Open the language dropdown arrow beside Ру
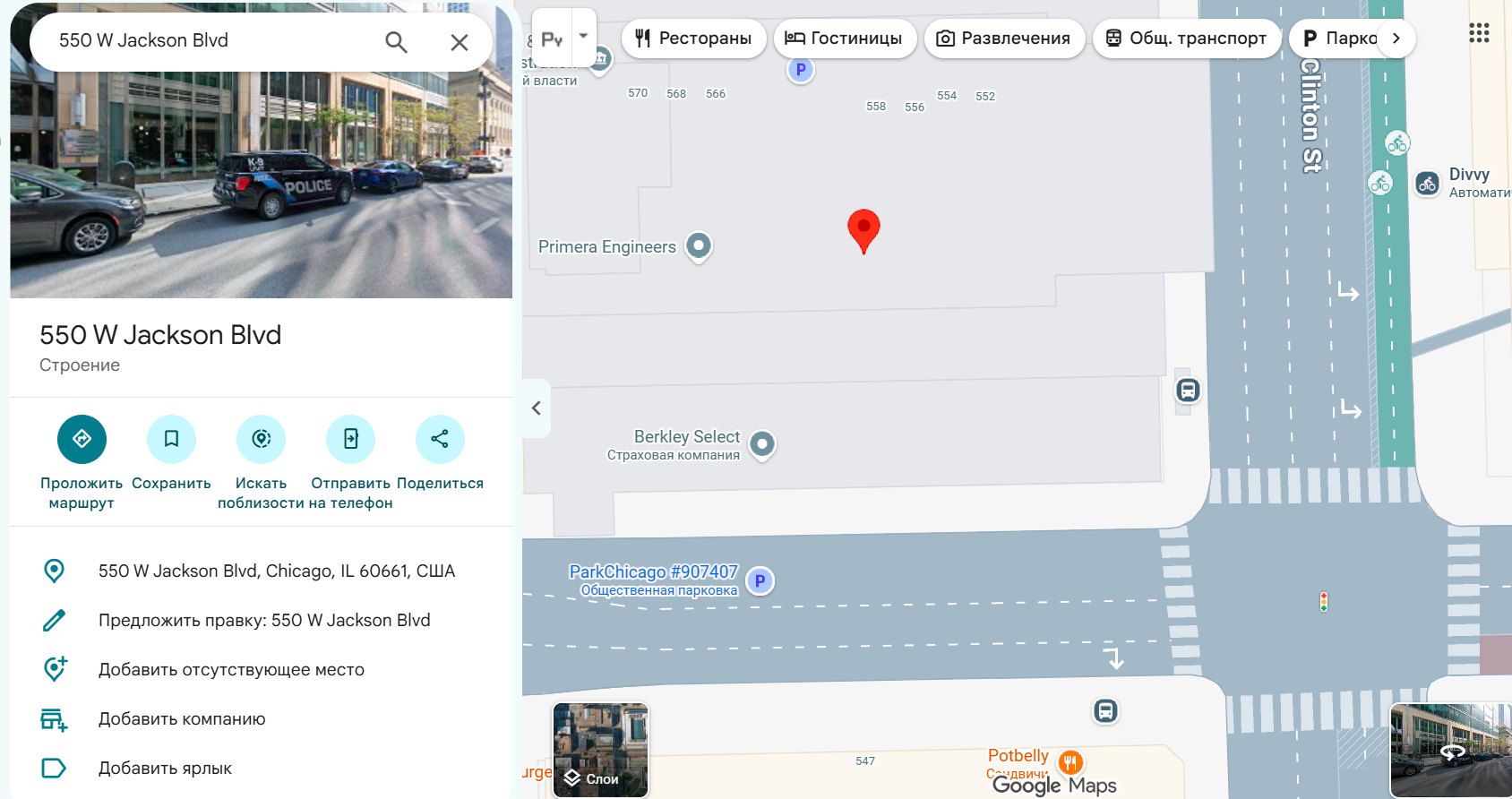1512x799 pixels. [x=583, y=37]
